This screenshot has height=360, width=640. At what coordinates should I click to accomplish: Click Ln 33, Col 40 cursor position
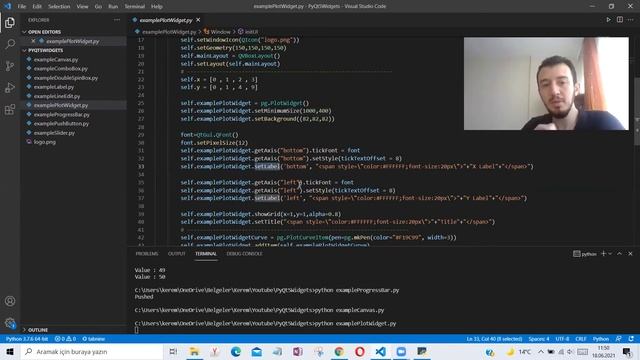click(494, 339)
